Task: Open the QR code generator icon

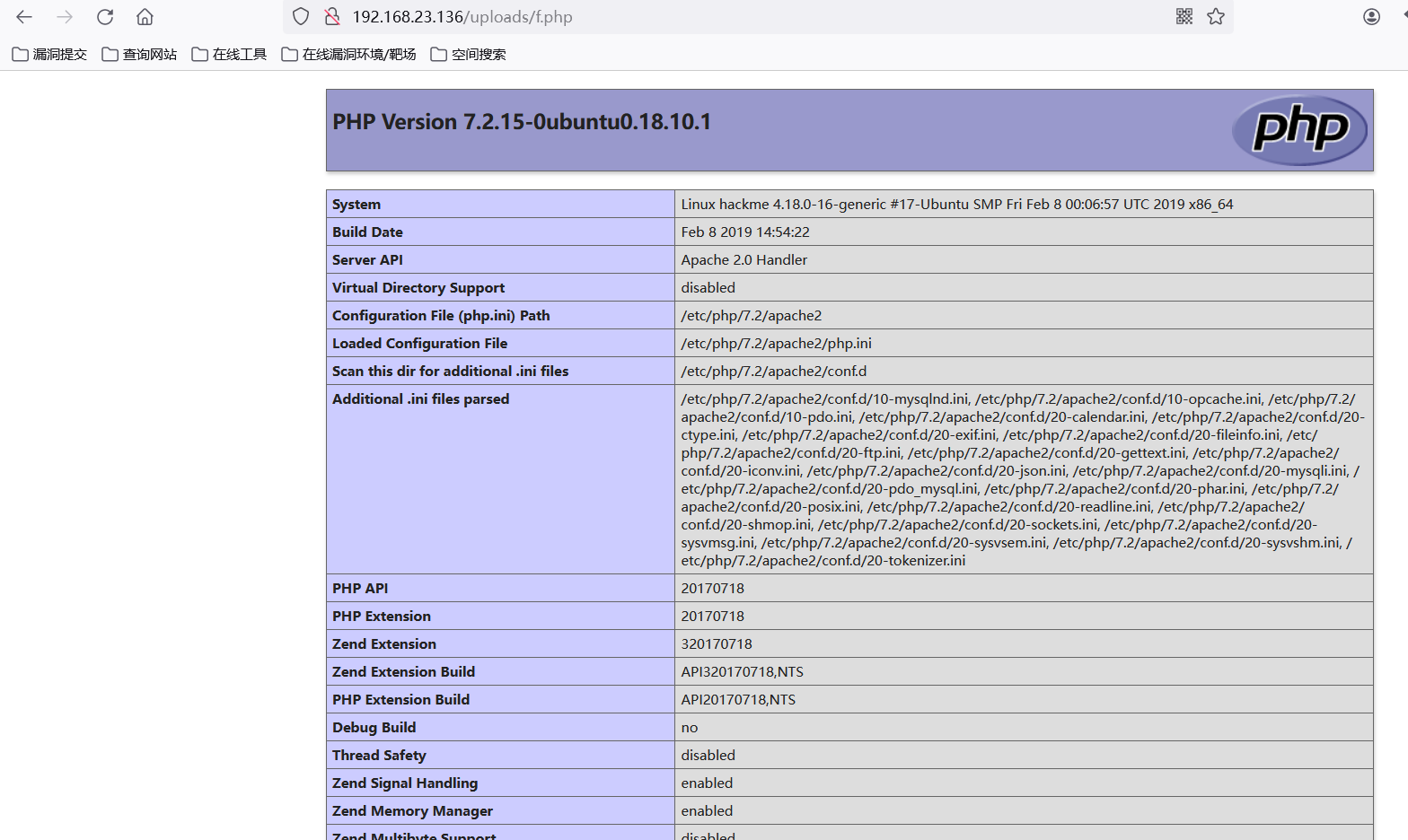Action: (1184, 16)
